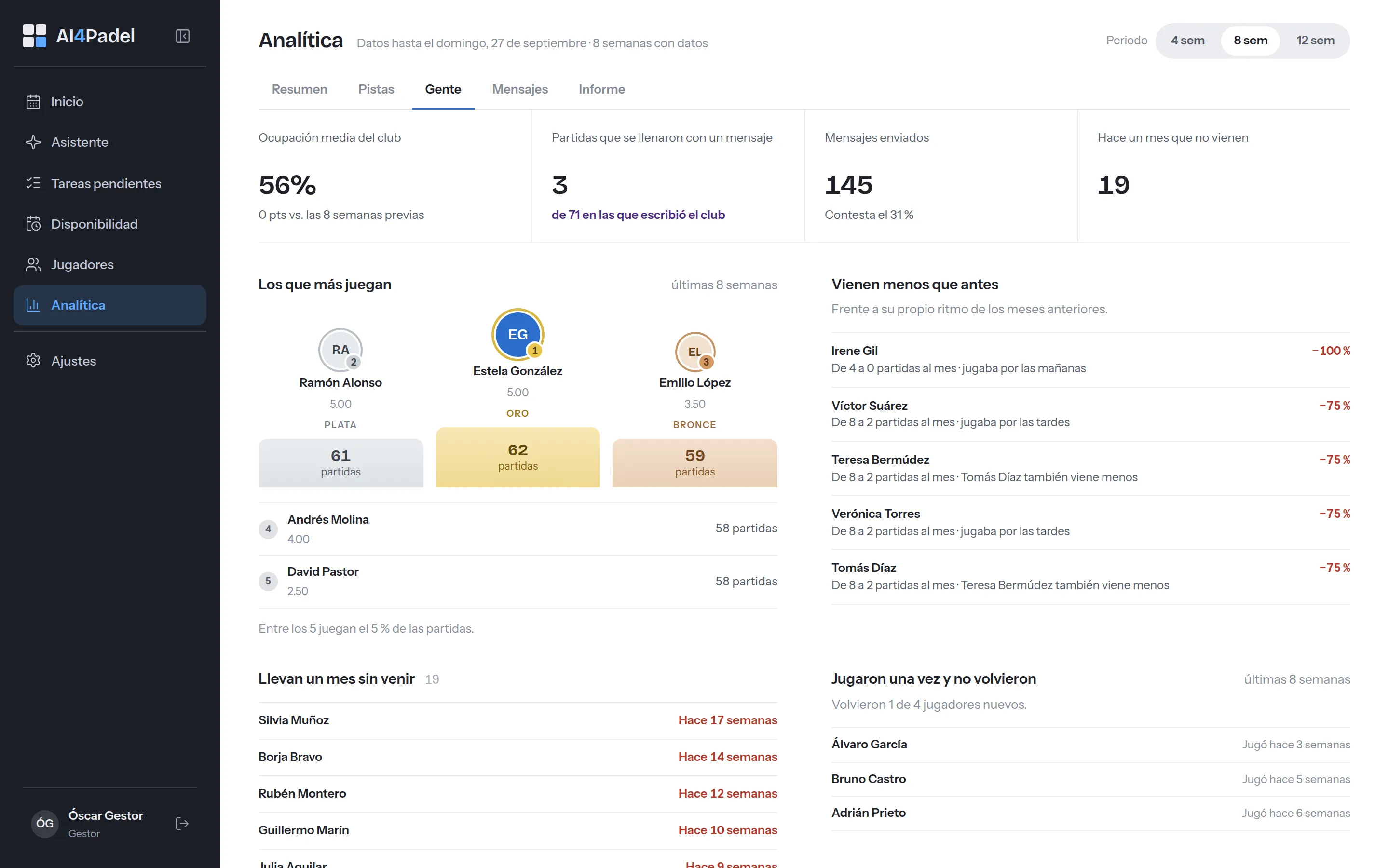Click Emilio López's EL avatar
The height and width of the screenshot is (868, 1389).
point(694,352)
